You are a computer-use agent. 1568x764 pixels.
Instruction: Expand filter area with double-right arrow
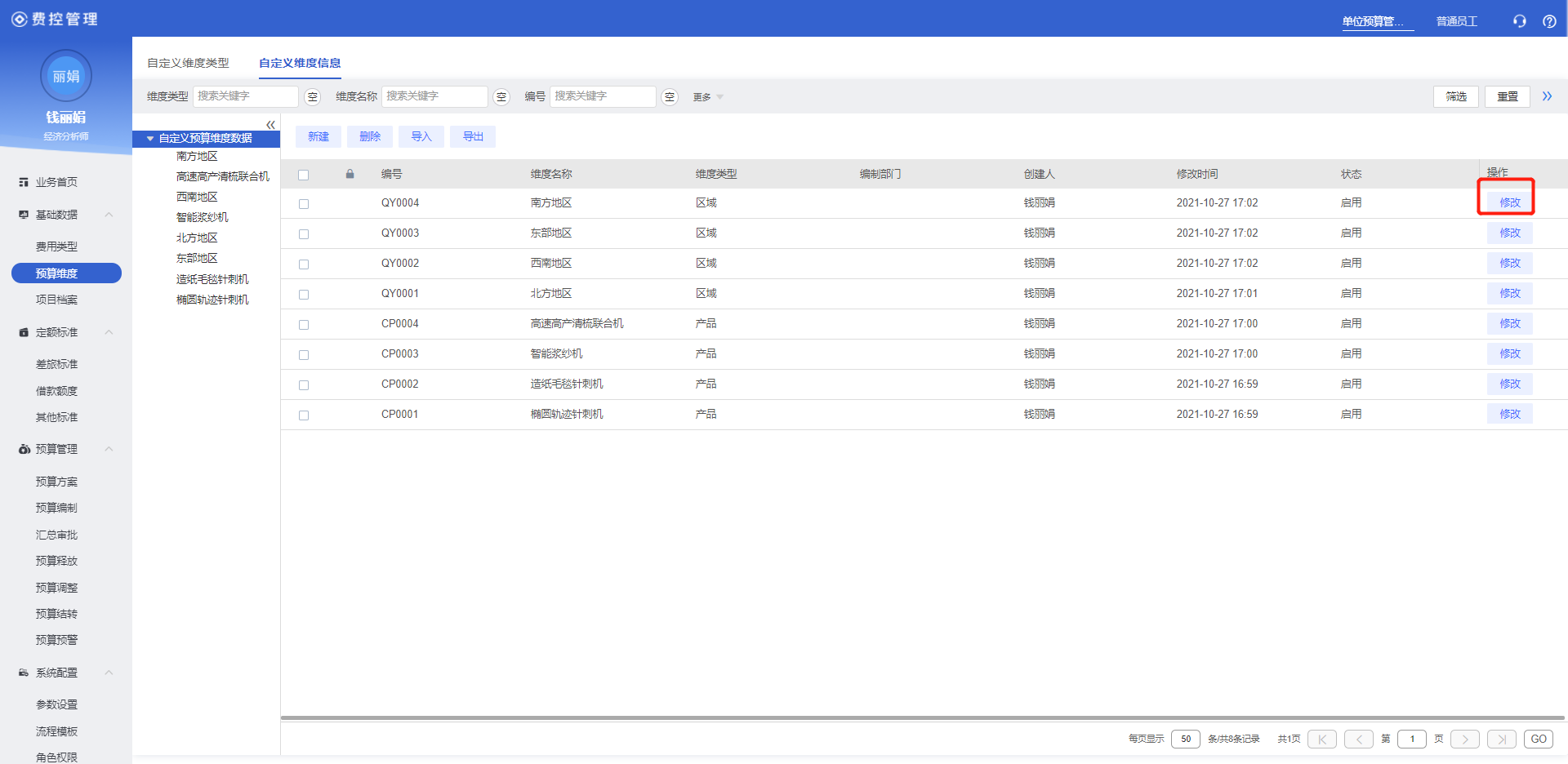pos(1547,96)
